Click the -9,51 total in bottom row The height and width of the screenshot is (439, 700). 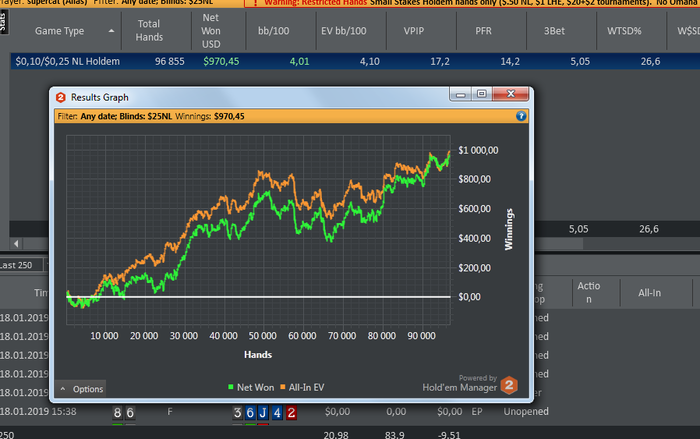click(x=449, y=435)
